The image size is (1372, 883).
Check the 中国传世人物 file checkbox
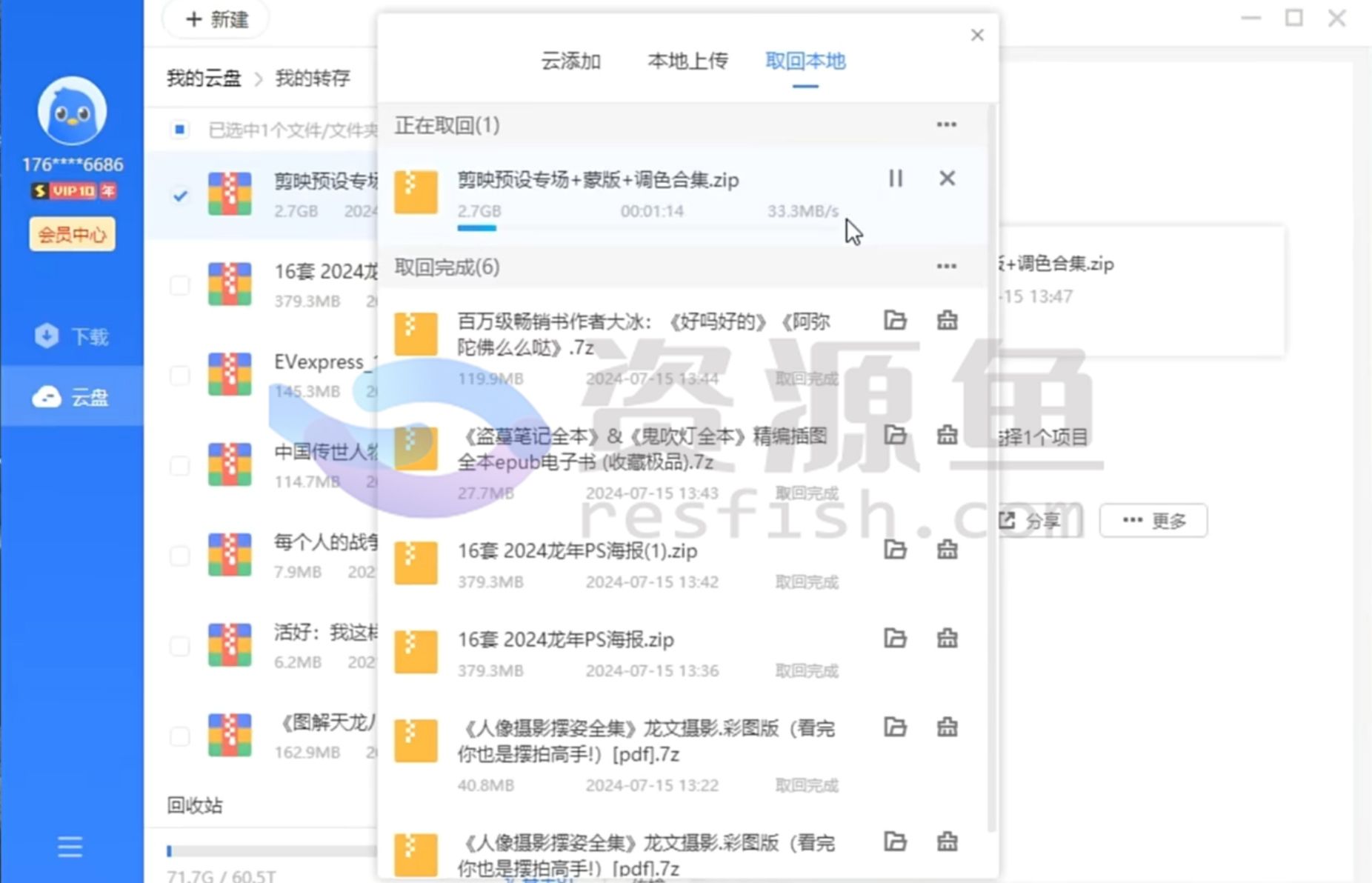179,466
